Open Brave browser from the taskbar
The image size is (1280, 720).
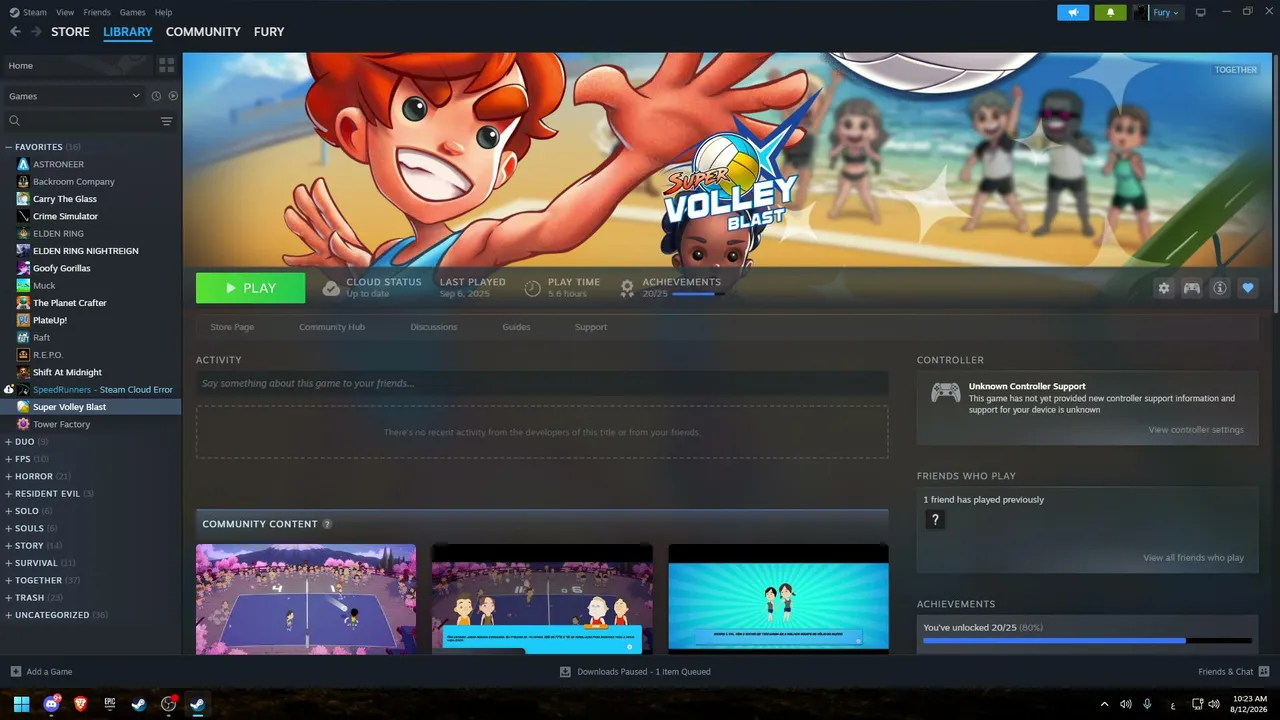tap(80, 704)
